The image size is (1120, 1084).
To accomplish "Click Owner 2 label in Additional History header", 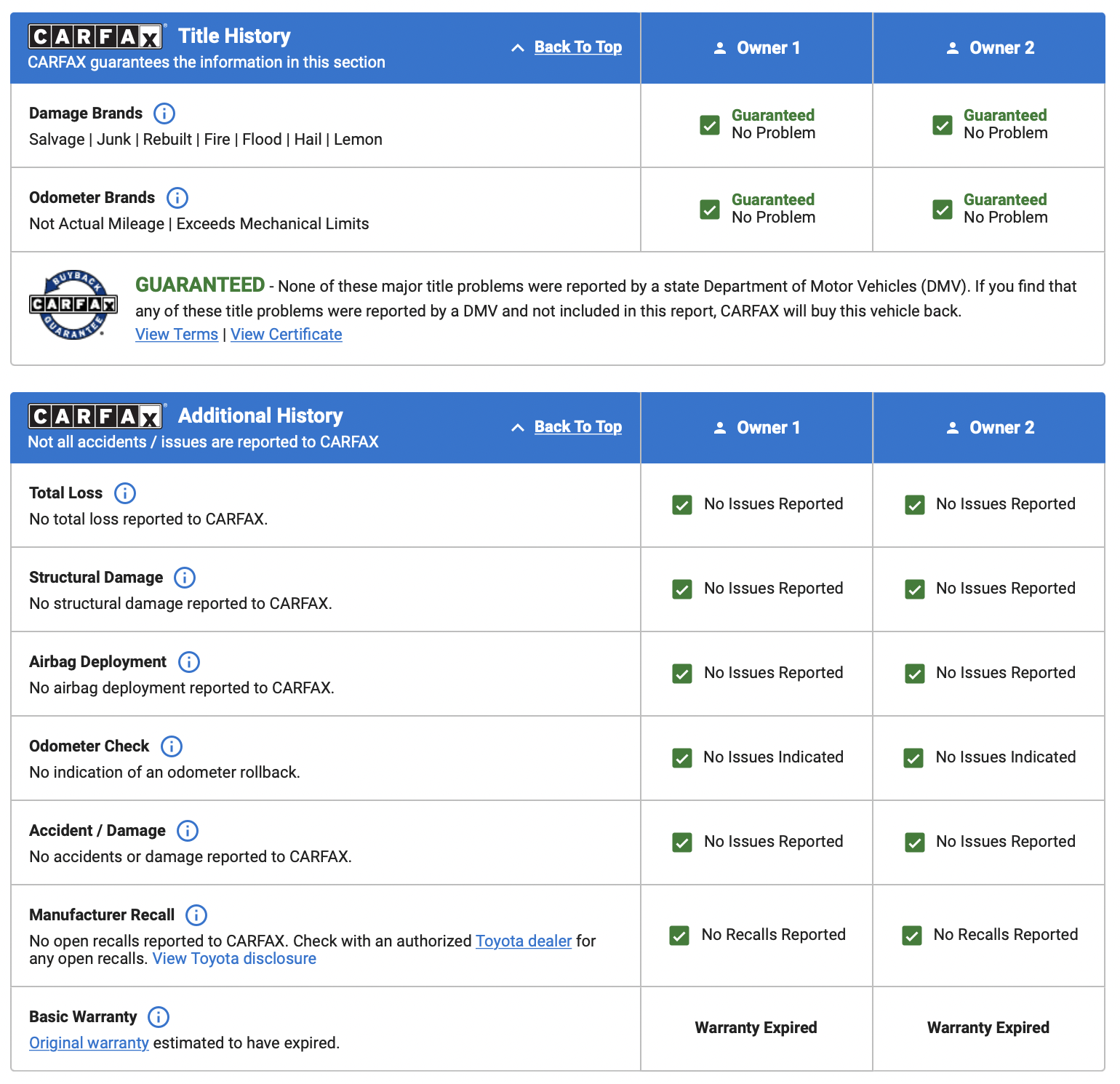I will (x=1002, y=428).
